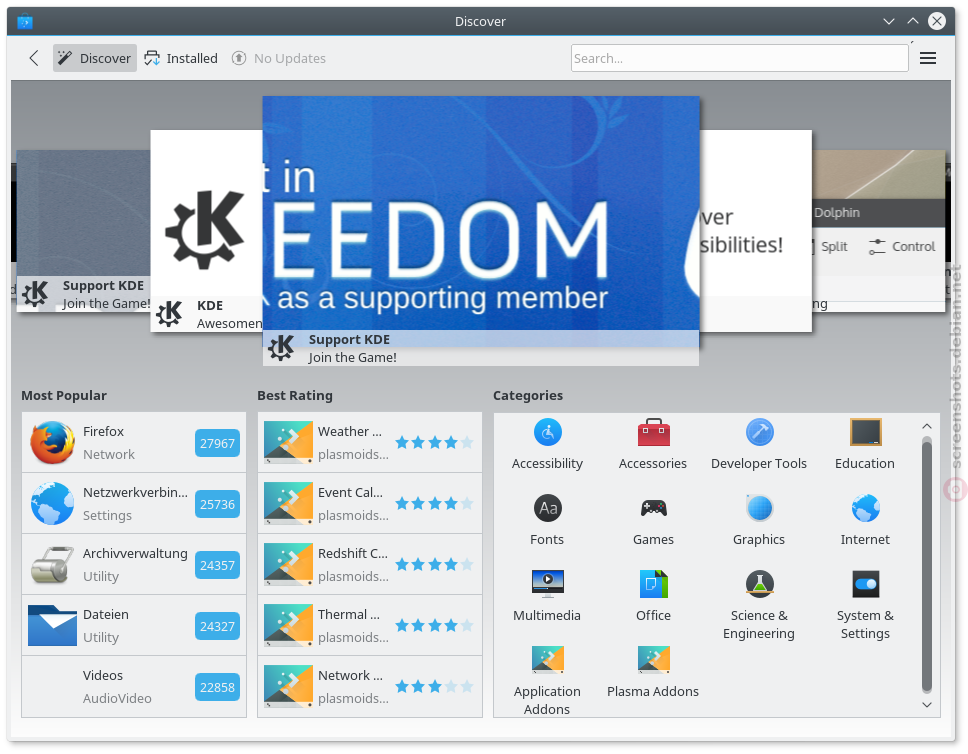This screenshot has width=968, height=754.
Task: Open the Internet category
Action: (x=865, y=521)
